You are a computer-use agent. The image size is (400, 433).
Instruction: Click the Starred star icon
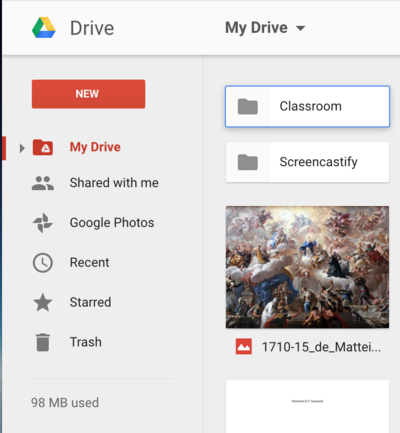pos(43,302)
